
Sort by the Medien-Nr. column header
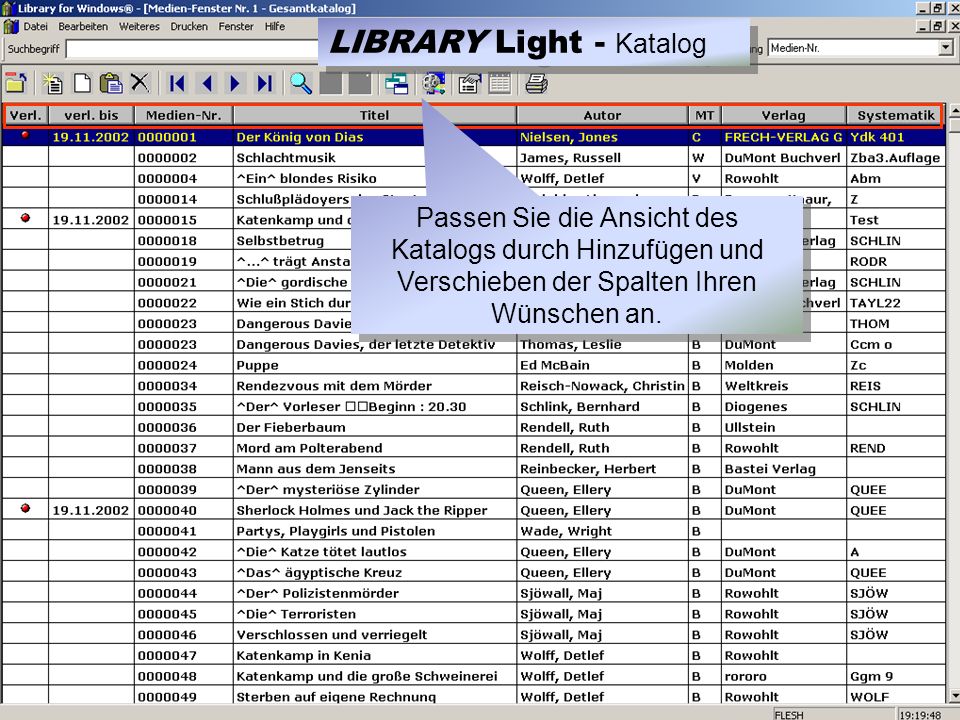point(184,115)
